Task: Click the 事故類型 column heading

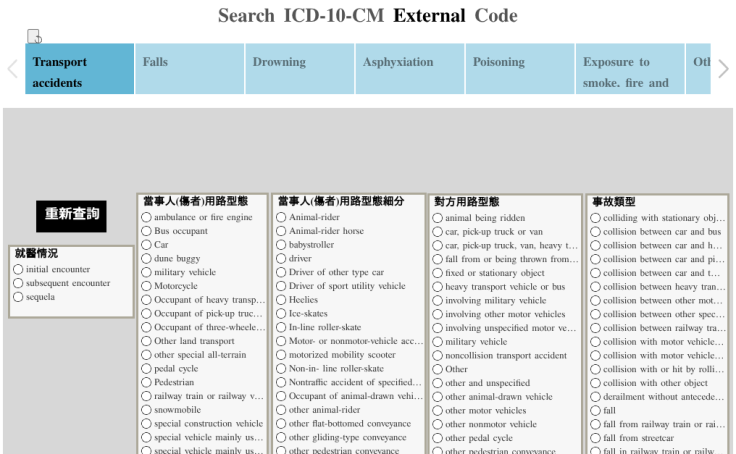Action: pyautogui.click(x=613, y=202)
